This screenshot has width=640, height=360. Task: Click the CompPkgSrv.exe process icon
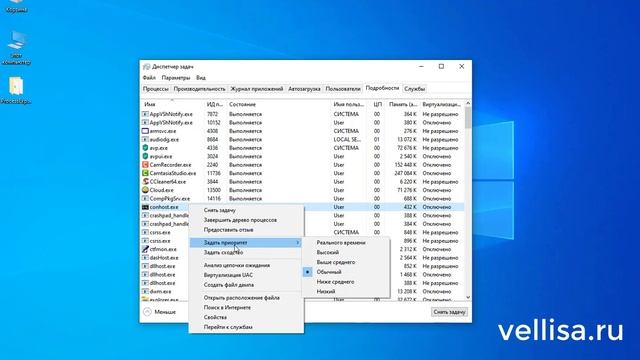point(145,198)
